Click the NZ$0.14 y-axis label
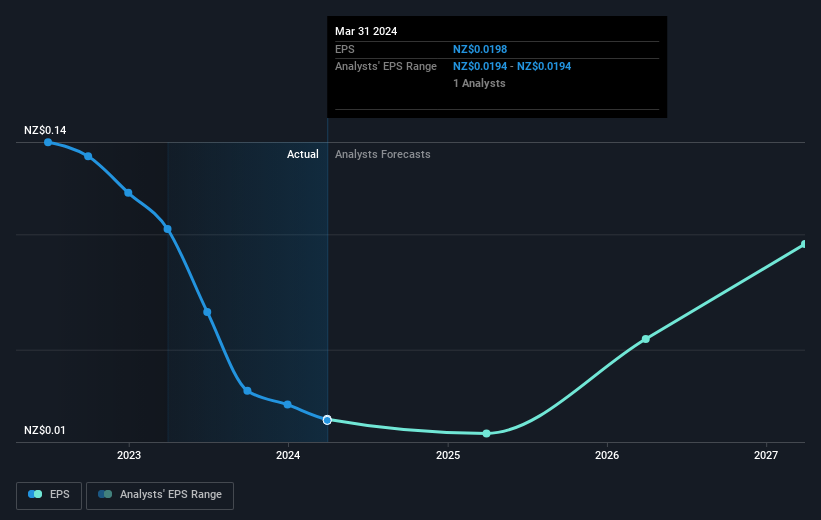 pyautogui.click(x=45, y=130)
